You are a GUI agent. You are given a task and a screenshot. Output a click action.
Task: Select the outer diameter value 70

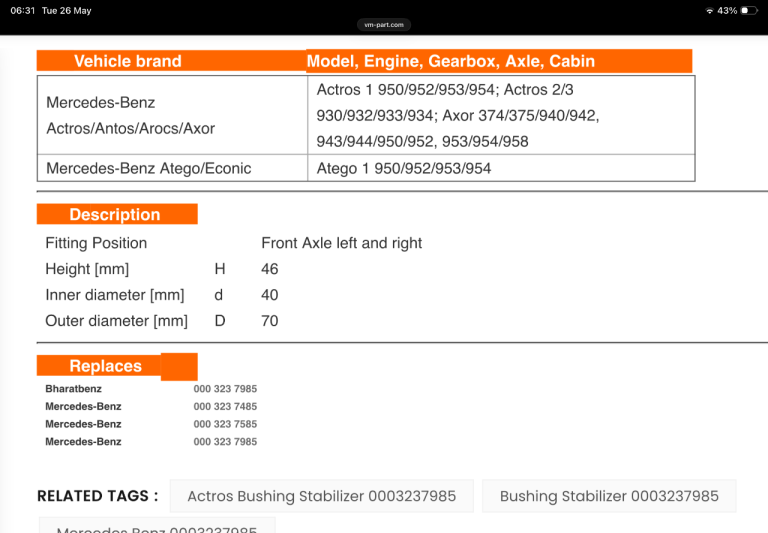click(x=269, y=321)
